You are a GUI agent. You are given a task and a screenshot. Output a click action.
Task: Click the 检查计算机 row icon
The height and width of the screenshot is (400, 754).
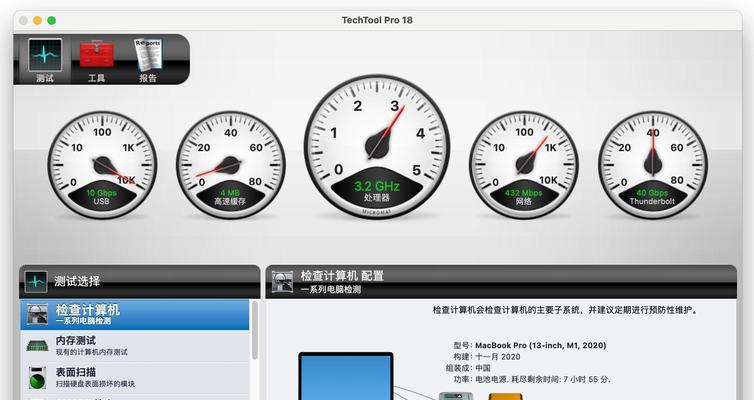tap(37, 314)
